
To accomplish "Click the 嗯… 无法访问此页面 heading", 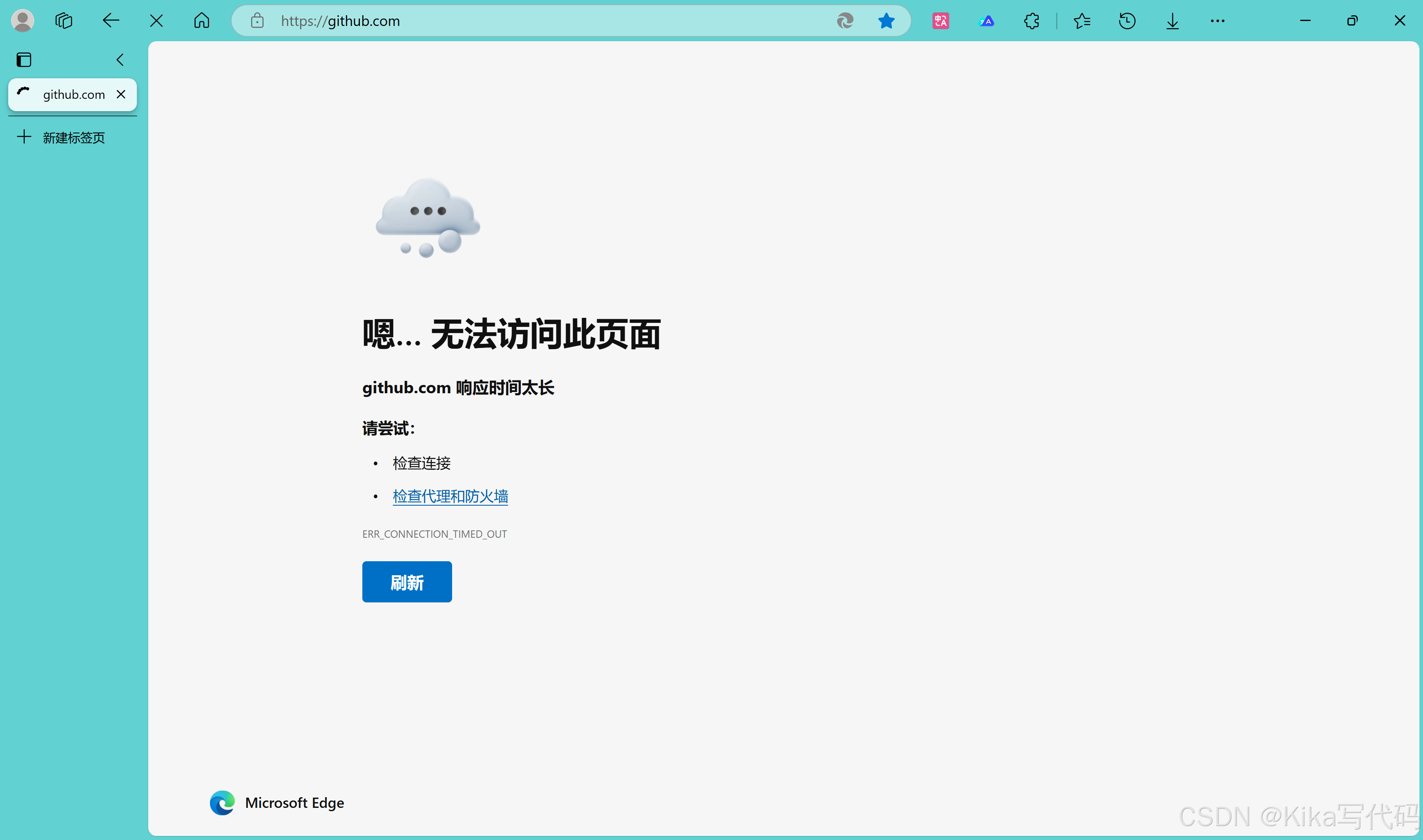I will pos(512,334).
